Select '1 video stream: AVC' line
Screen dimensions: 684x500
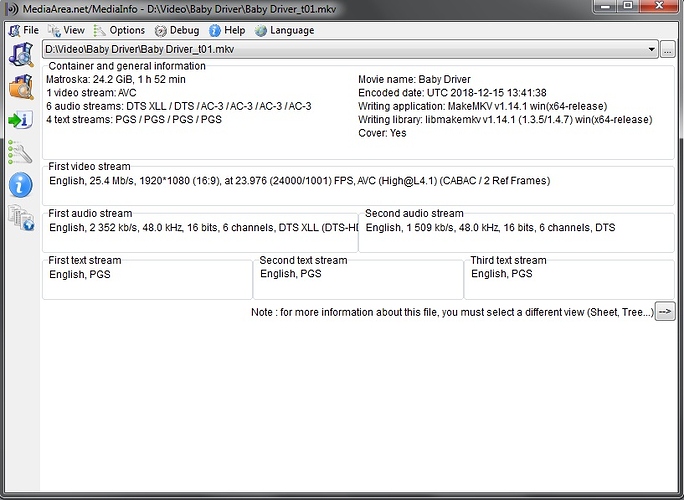tap(91, 93)
